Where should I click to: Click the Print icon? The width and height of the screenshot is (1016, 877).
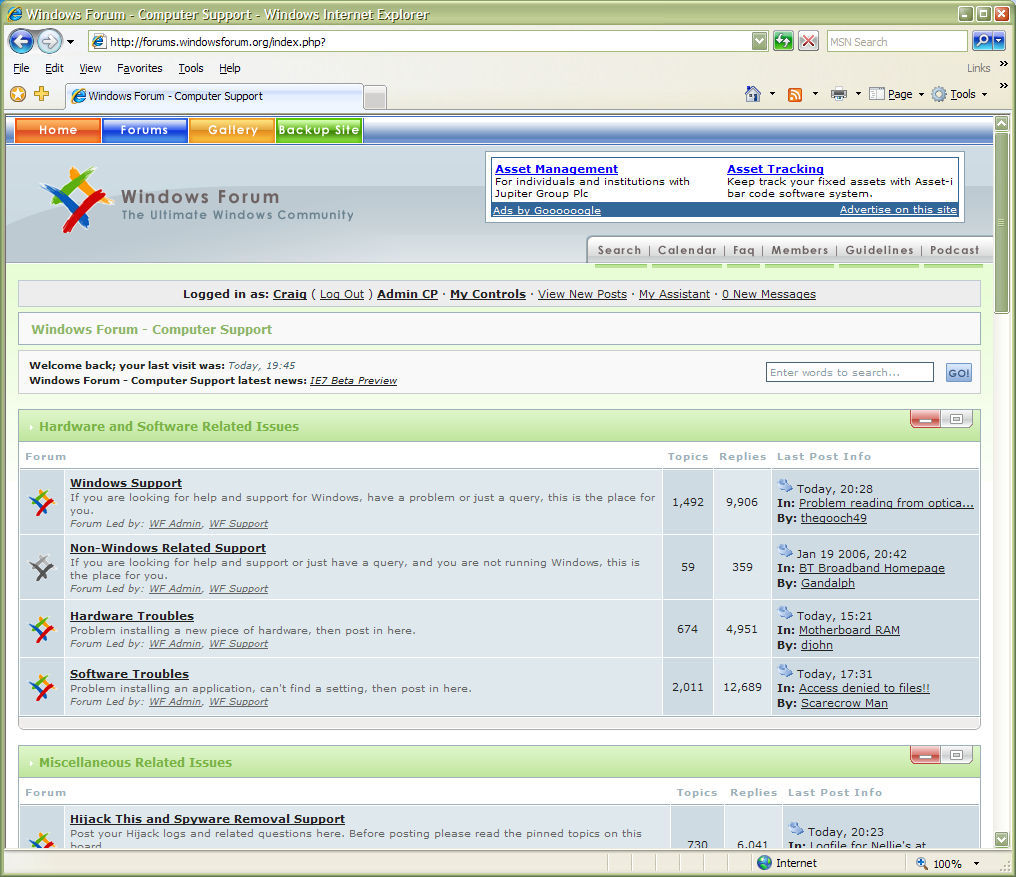point(838,95)
